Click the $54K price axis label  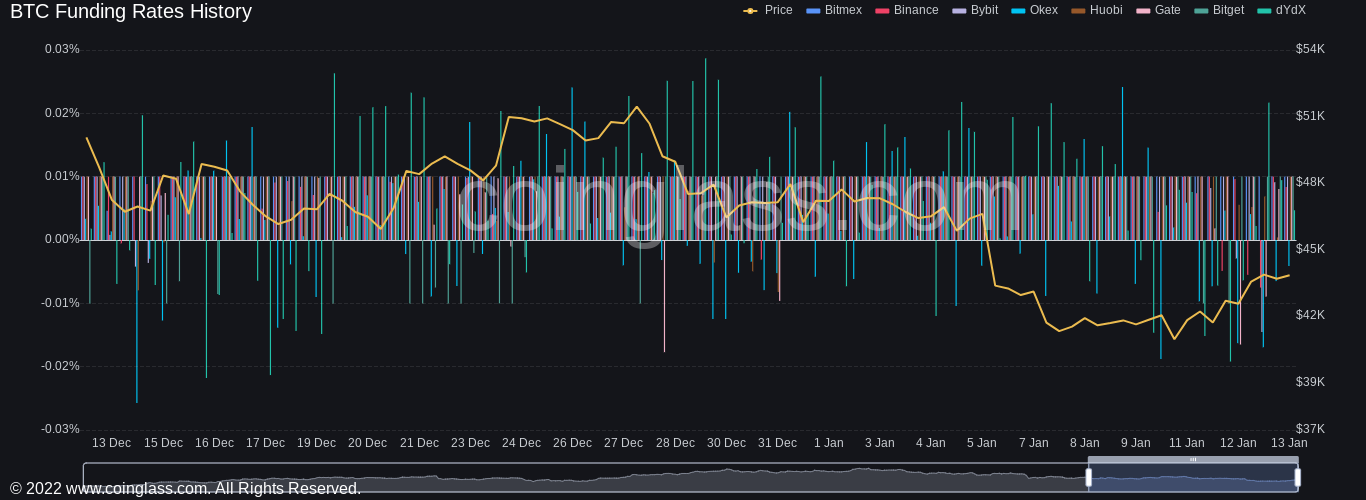click(1310, 49)
